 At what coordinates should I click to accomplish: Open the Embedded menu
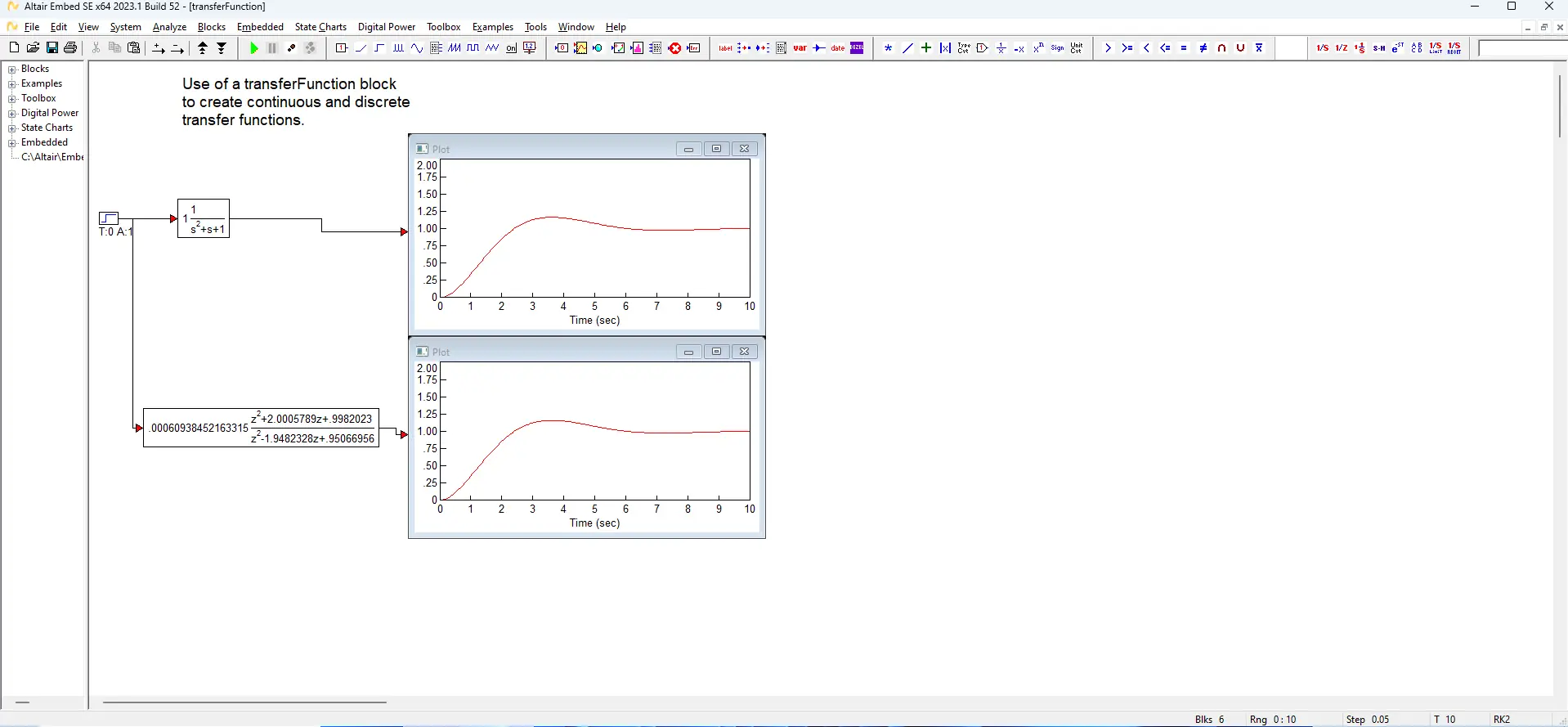(x=260, y=27)
